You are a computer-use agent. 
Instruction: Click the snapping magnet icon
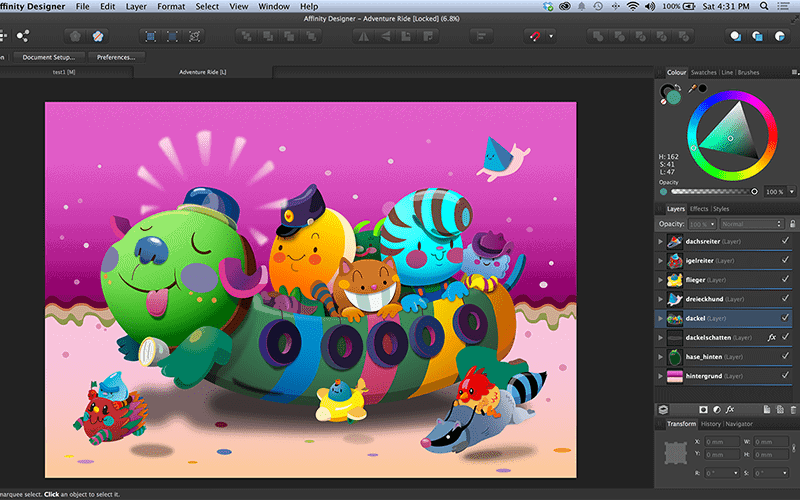(x=535, y=36)
